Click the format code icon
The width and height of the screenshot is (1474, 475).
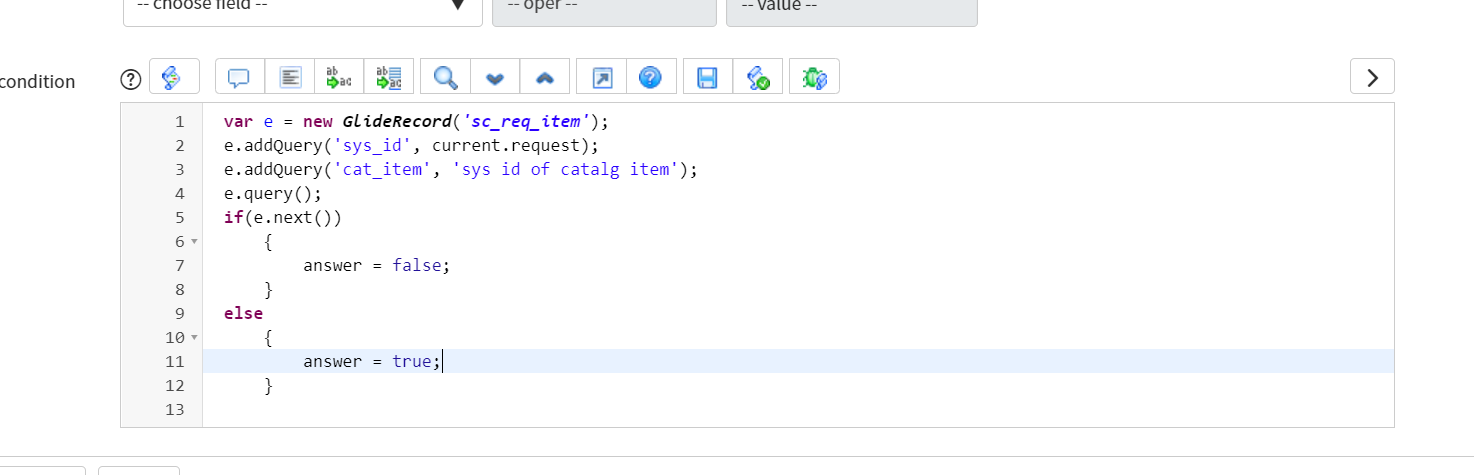(x=290, y=77)
